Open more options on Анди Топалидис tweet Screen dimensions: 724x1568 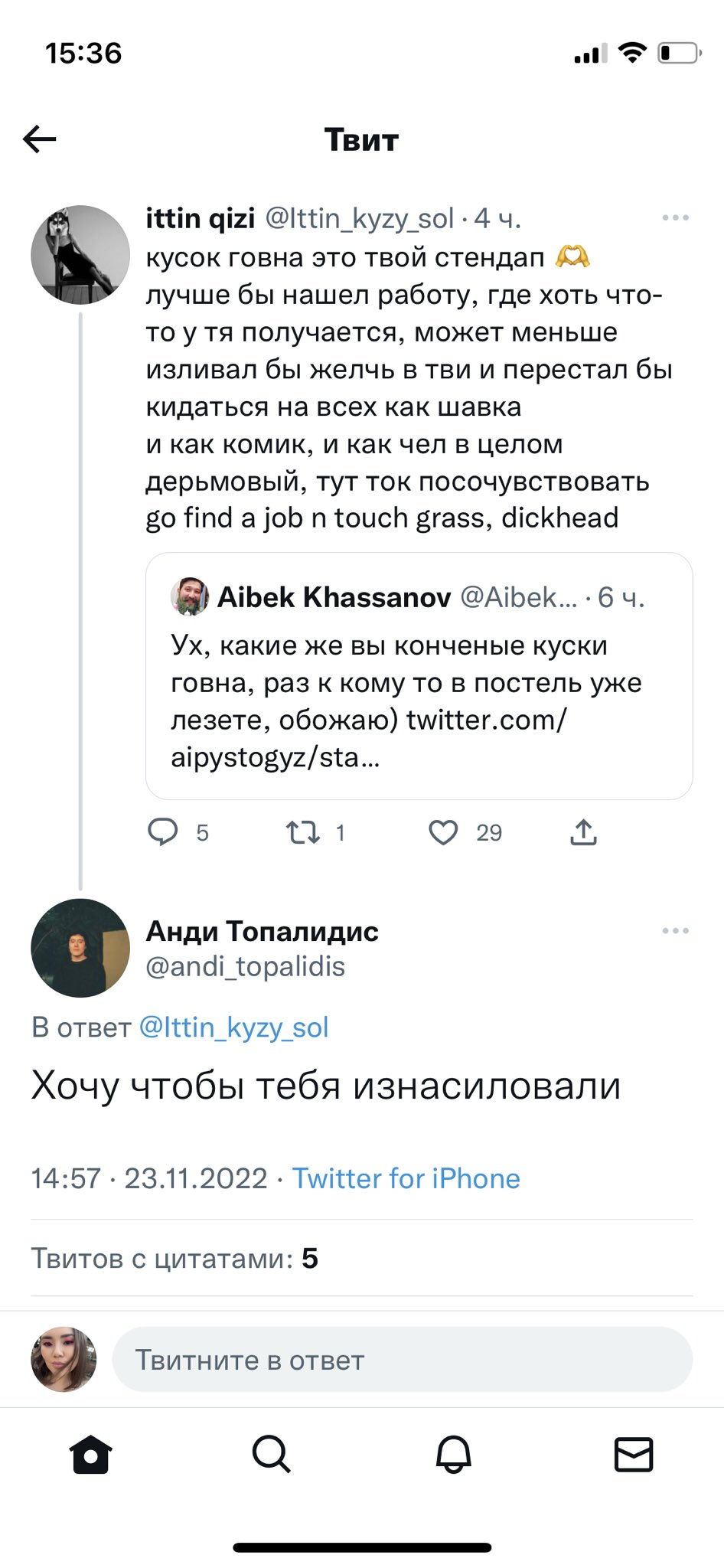(675, 931)
